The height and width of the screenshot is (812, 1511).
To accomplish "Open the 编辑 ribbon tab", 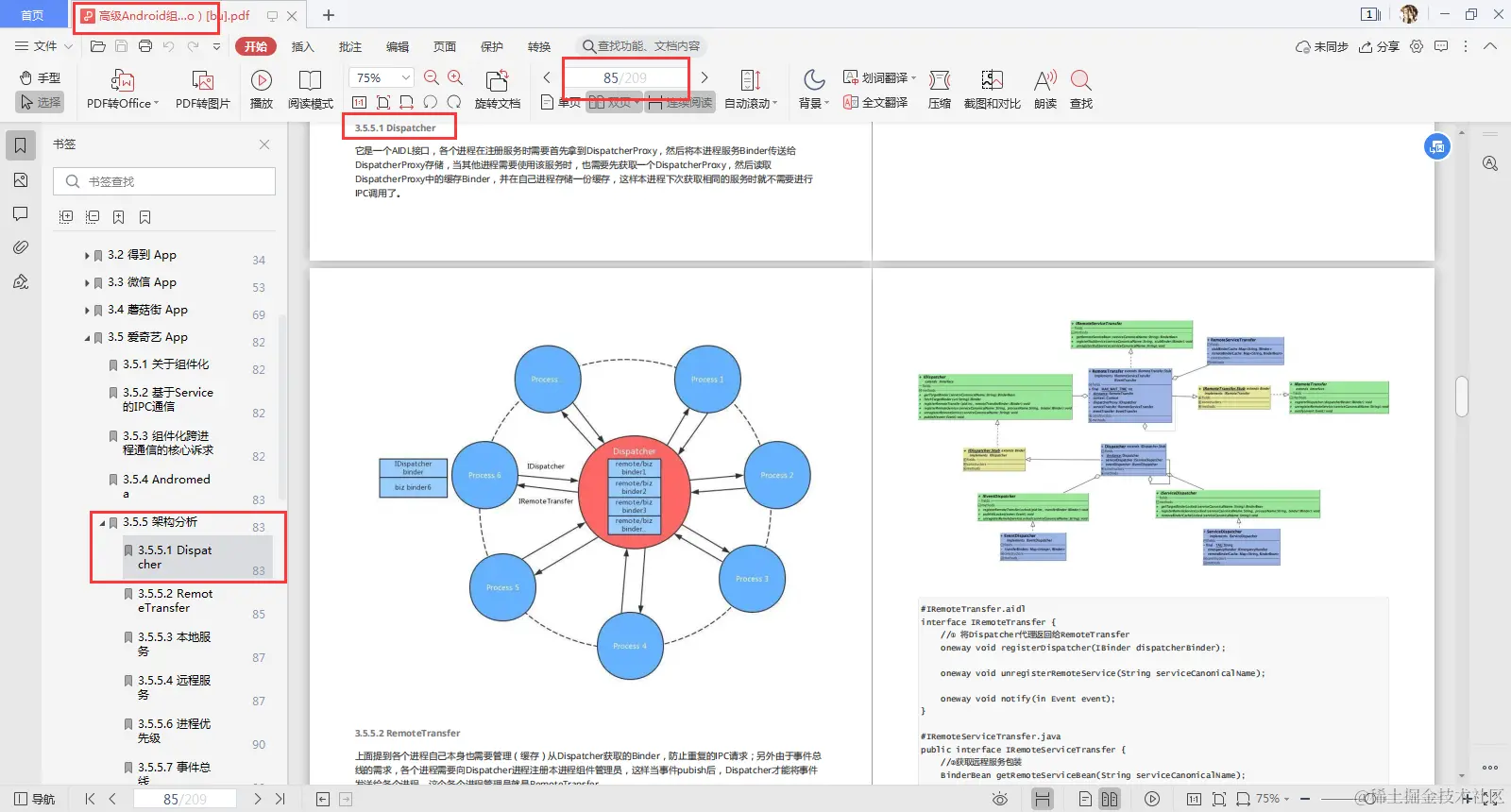I will coord(397,46).
